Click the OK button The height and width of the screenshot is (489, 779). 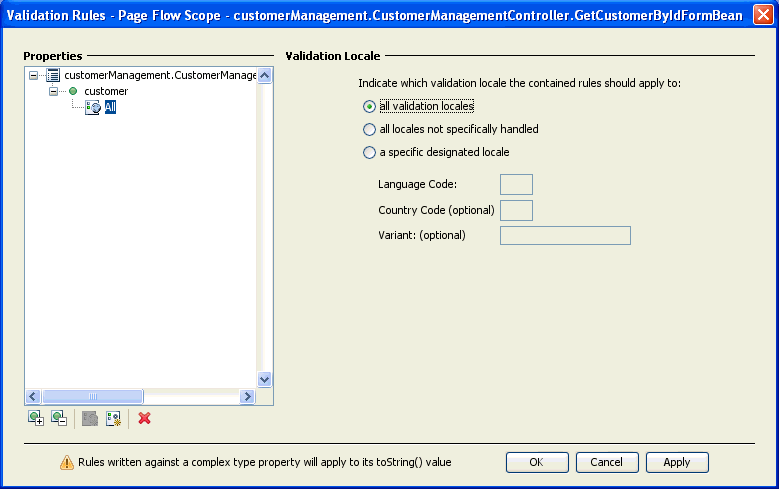537,462
